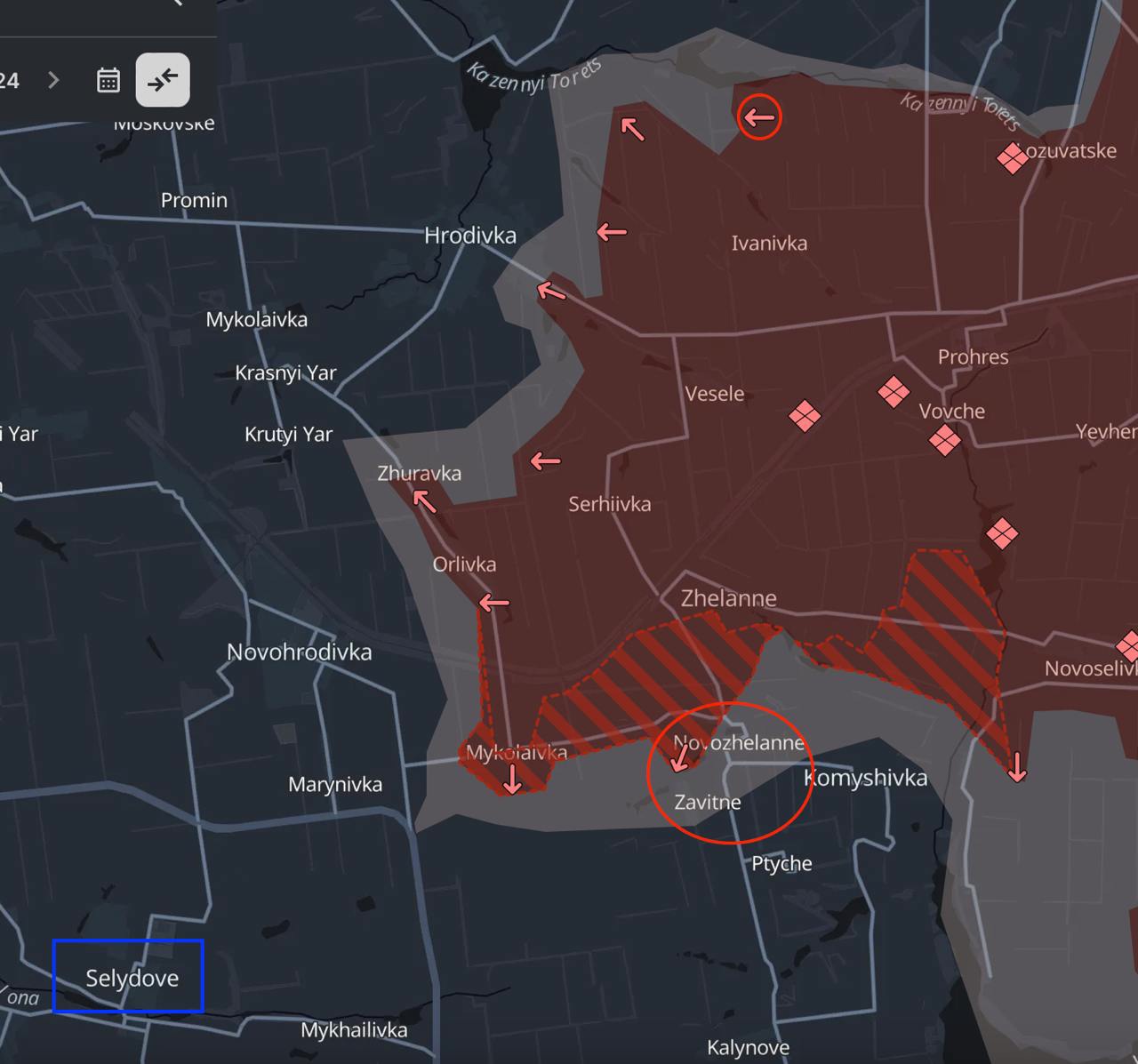This screenshot has width=1138, height=1064.
Task: Click the red-circled arrow north of Ivanivka
Action: (x=759, y=116)
